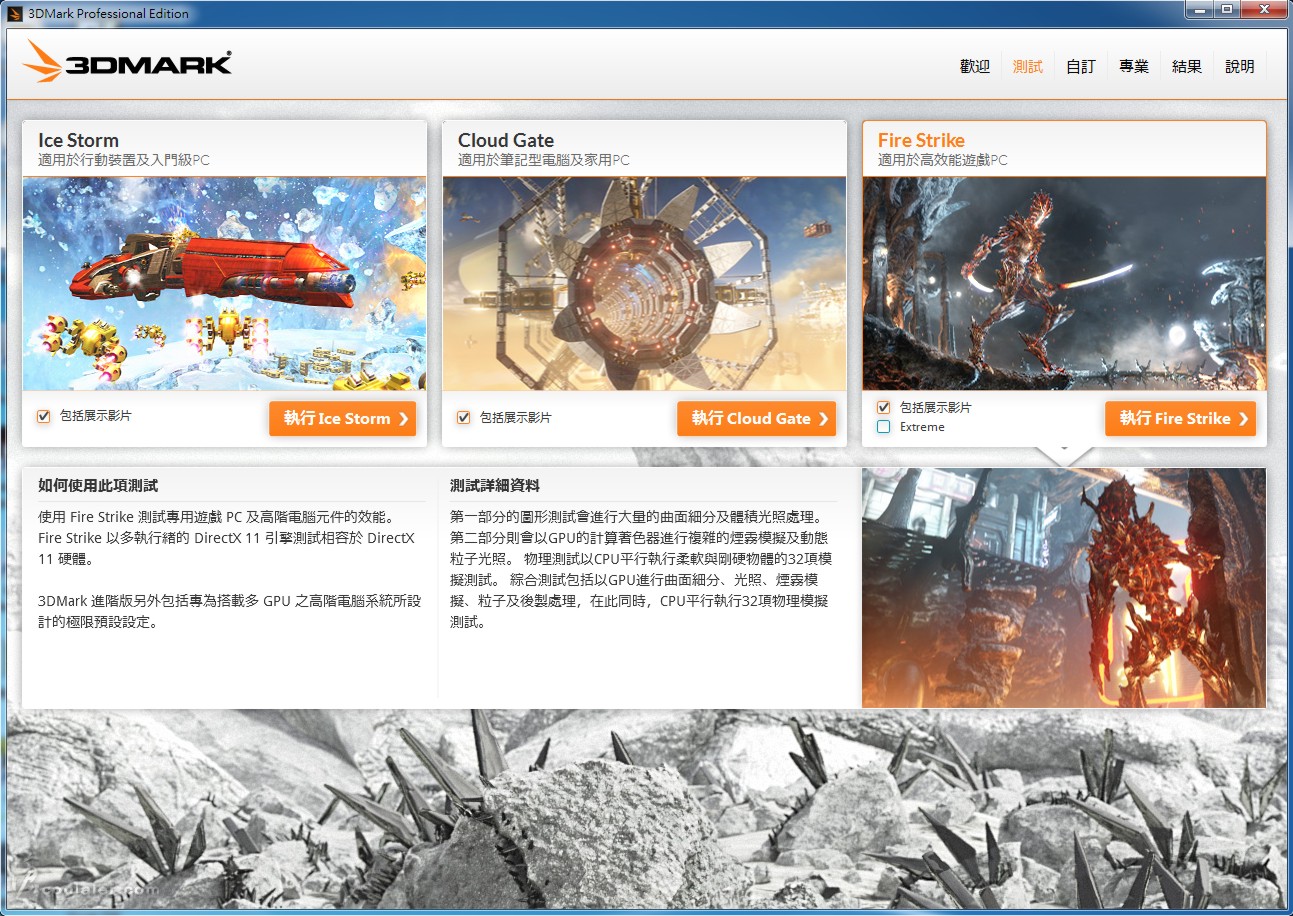Go to the 專業 tab
This screenshot has width=1293, height=916.
click(1134, 66)
